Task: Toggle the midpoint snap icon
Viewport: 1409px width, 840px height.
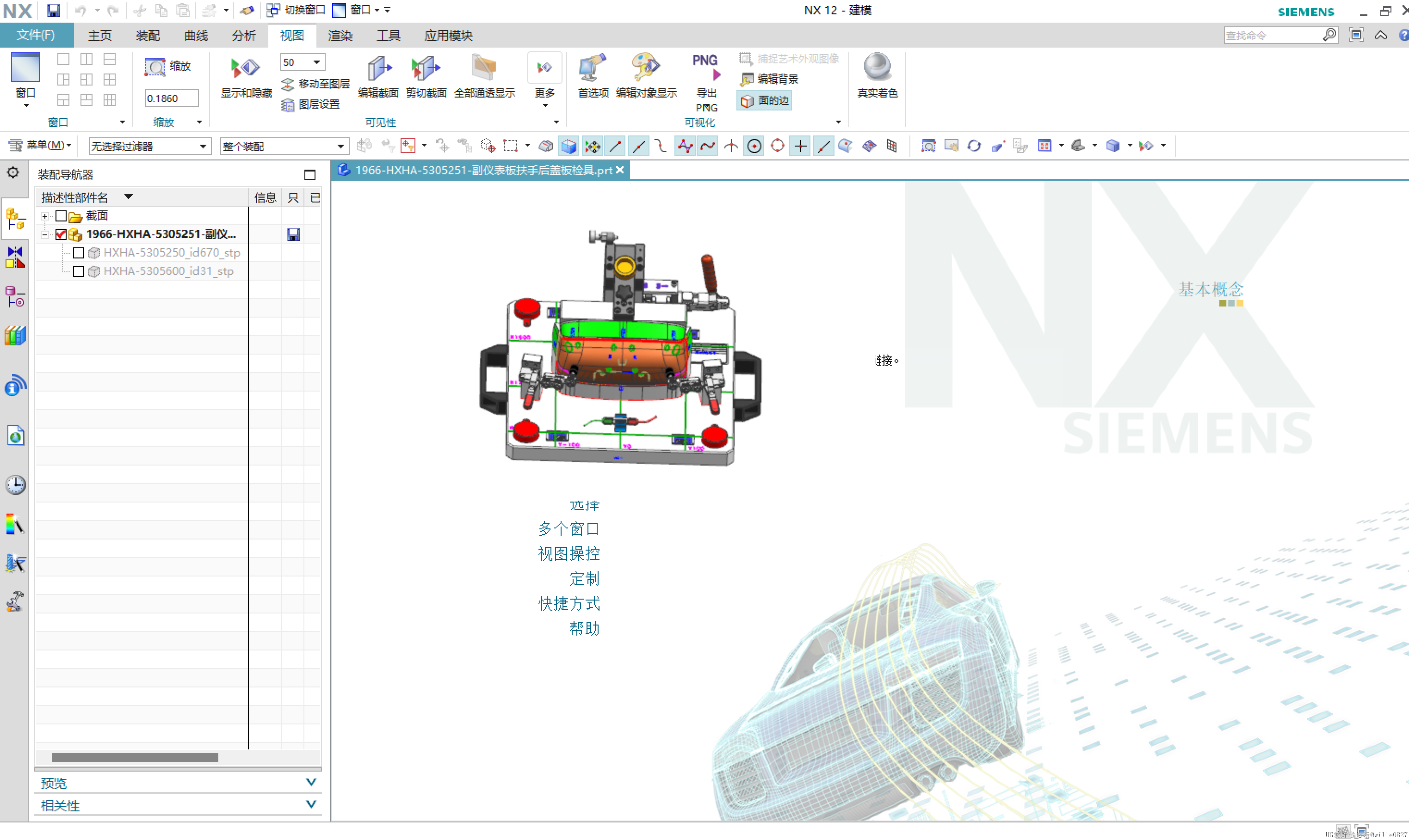Action: [x=638, y=146]
